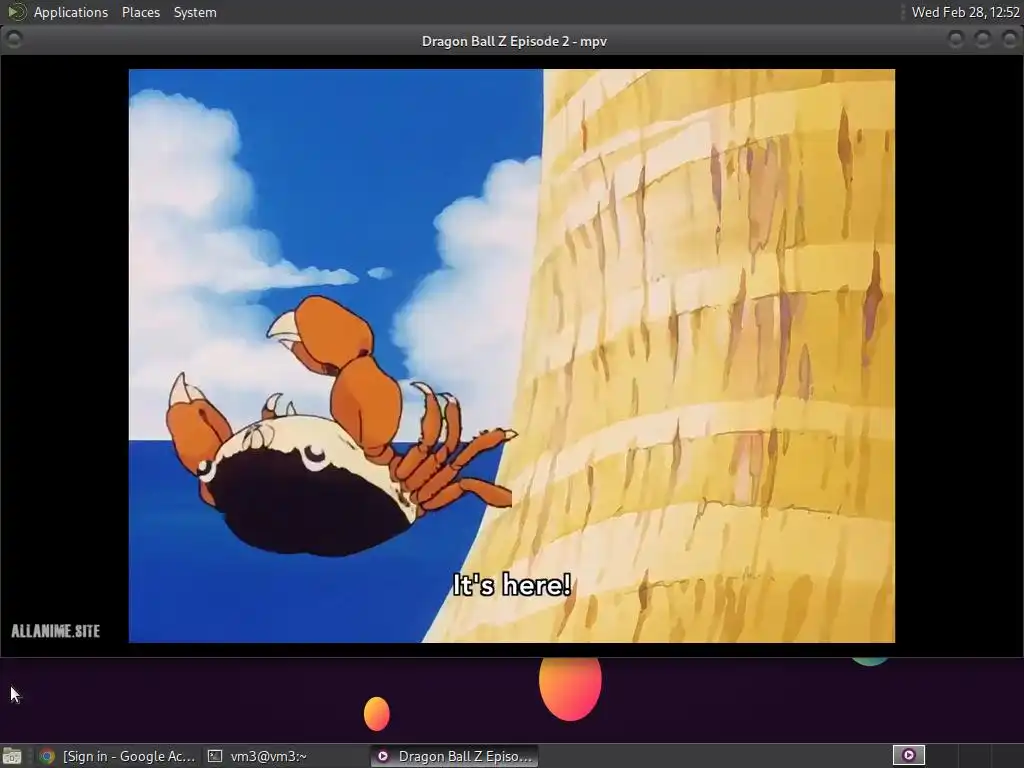This screenshot has width=1024, height=768.
Task: Open the Places menu
Action: 140,12
